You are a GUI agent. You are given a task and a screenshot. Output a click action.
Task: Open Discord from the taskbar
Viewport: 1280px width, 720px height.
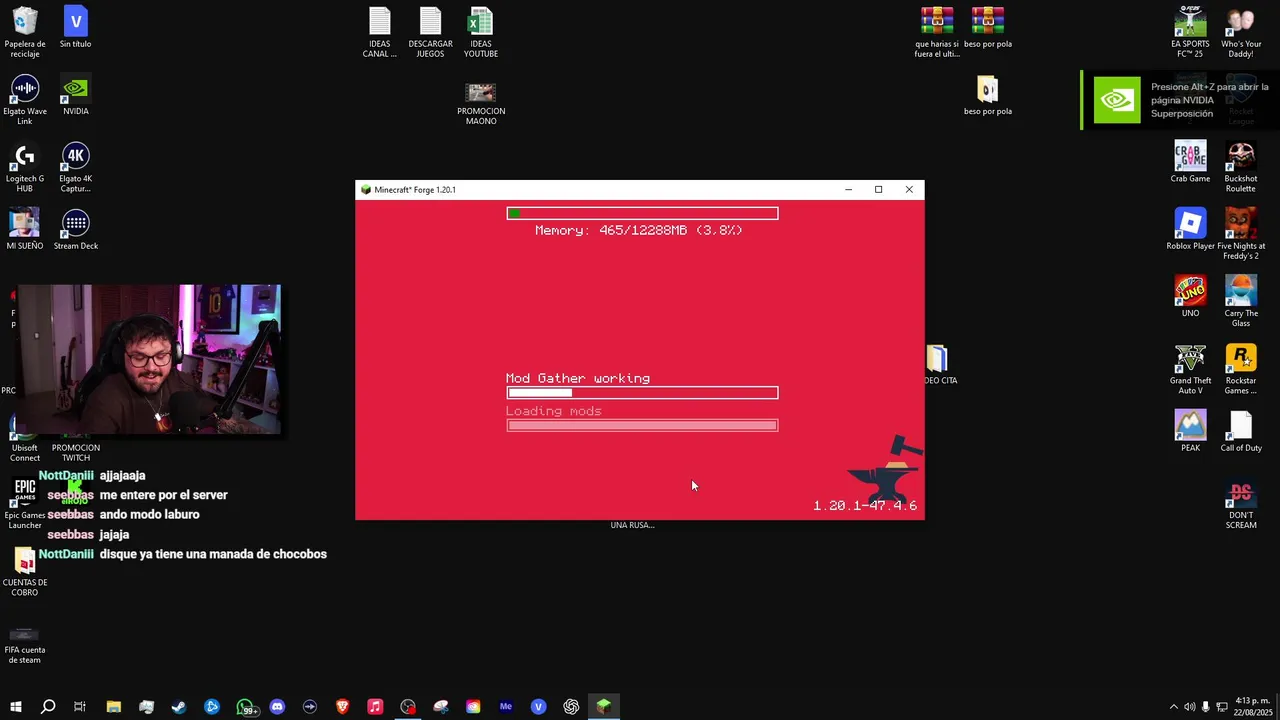pyautogui.click(x=277, y=707)
